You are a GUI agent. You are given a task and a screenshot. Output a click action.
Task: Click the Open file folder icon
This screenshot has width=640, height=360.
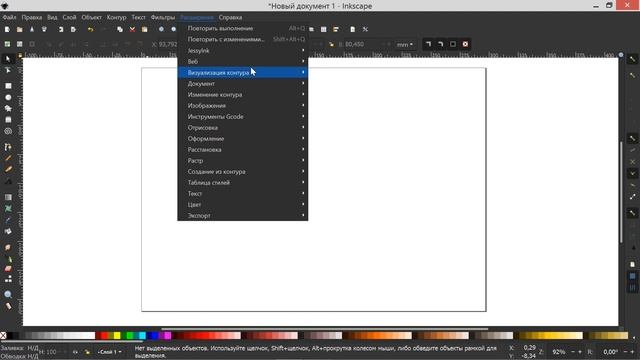[19, 29]
